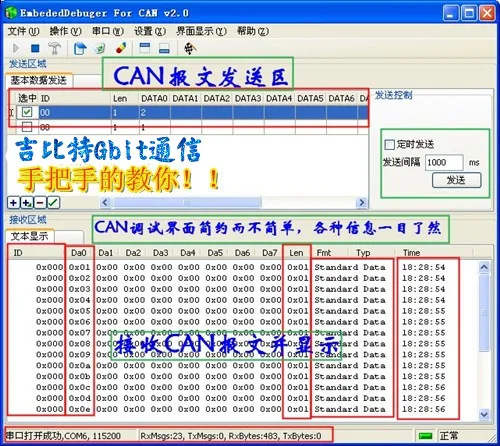The height and width of the screenshot is (446, 500).
Task: Open the 串口(W) menu
Action: 108,31
